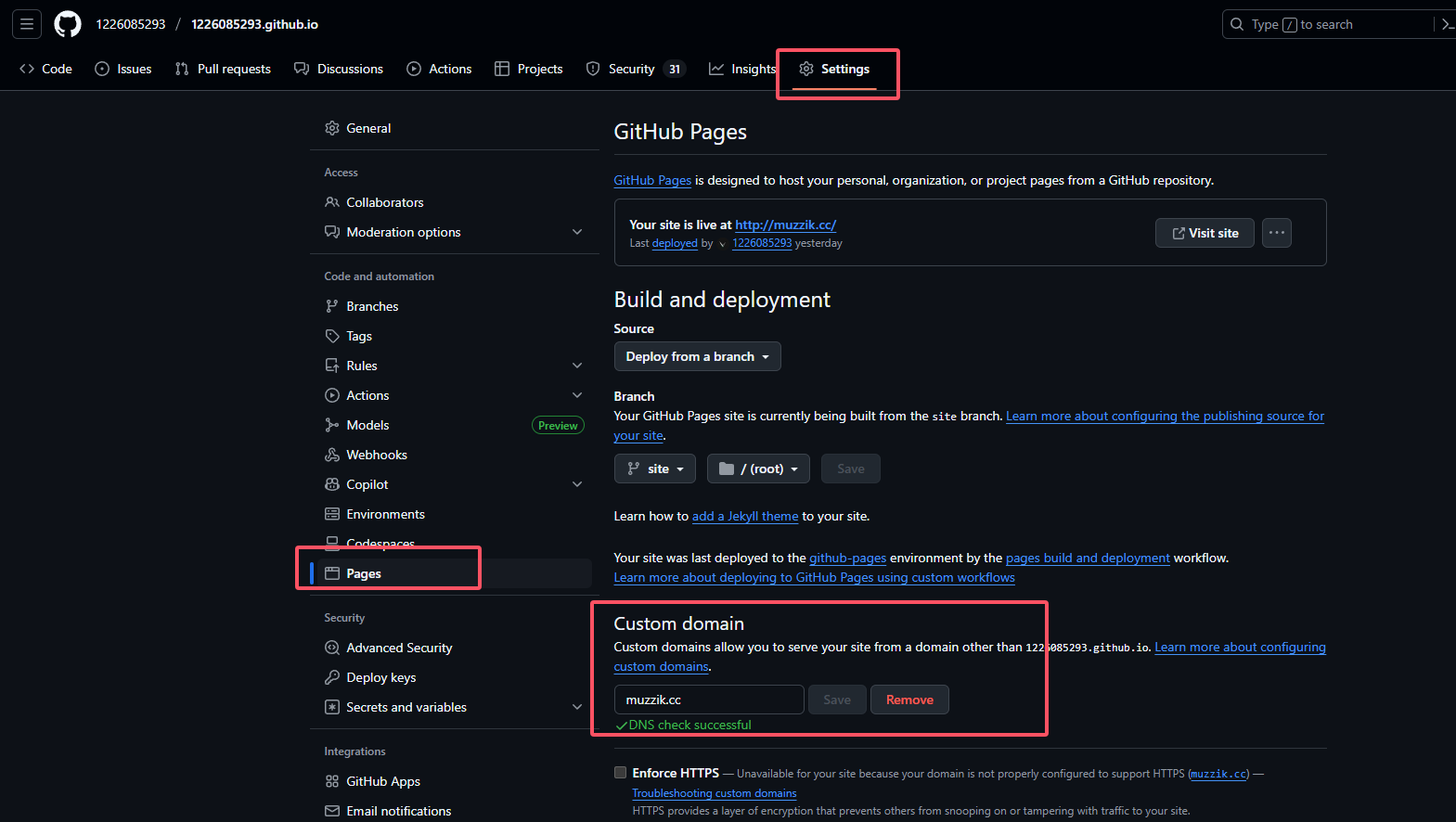Click the Rules icon in sidebar
The height and width of the screenshot is (822, 1456).
click(332, 366)
